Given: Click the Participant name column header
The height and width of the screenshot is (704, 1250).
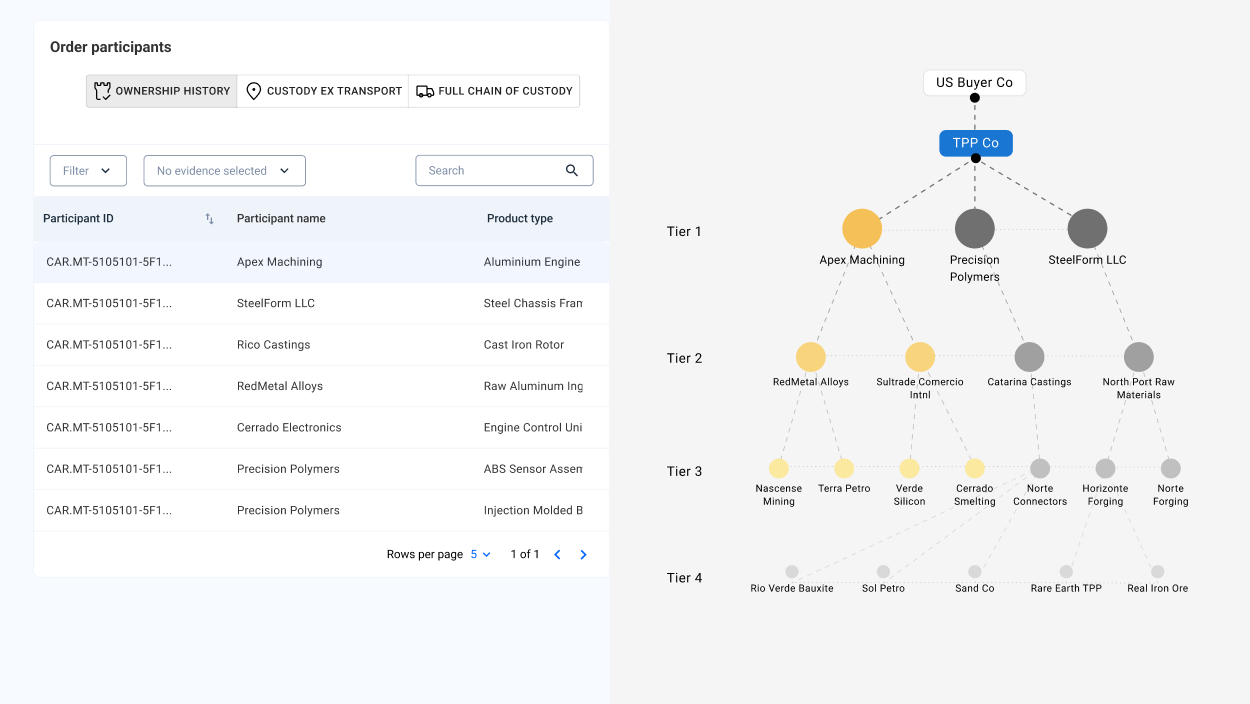Looking at the screenshot, I should (281, 219).
